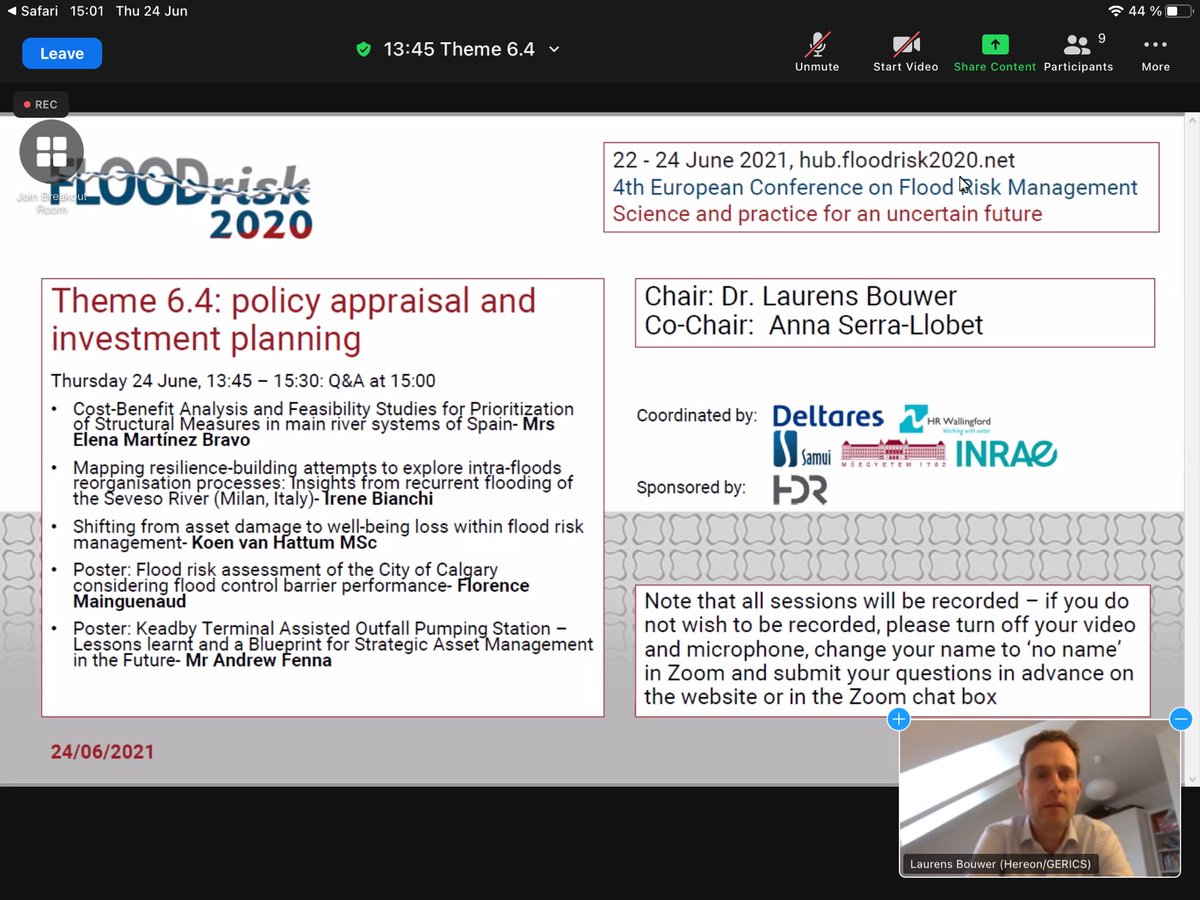Click the HR Wallingford logo
Viewport: 1200px width, 900px height.
click(945, 419)
